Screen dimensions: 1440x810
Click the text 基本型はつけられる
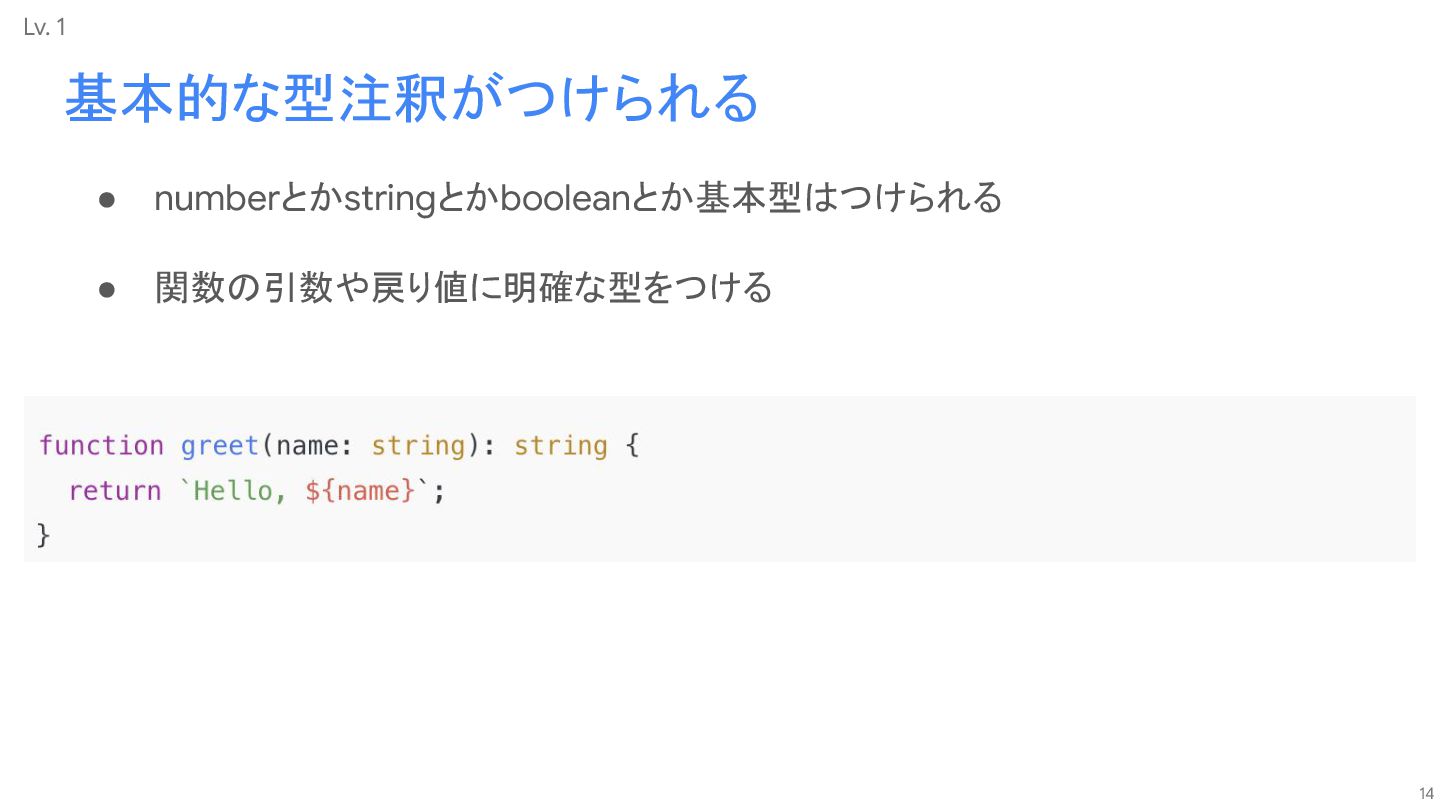[x=849, y=199]
